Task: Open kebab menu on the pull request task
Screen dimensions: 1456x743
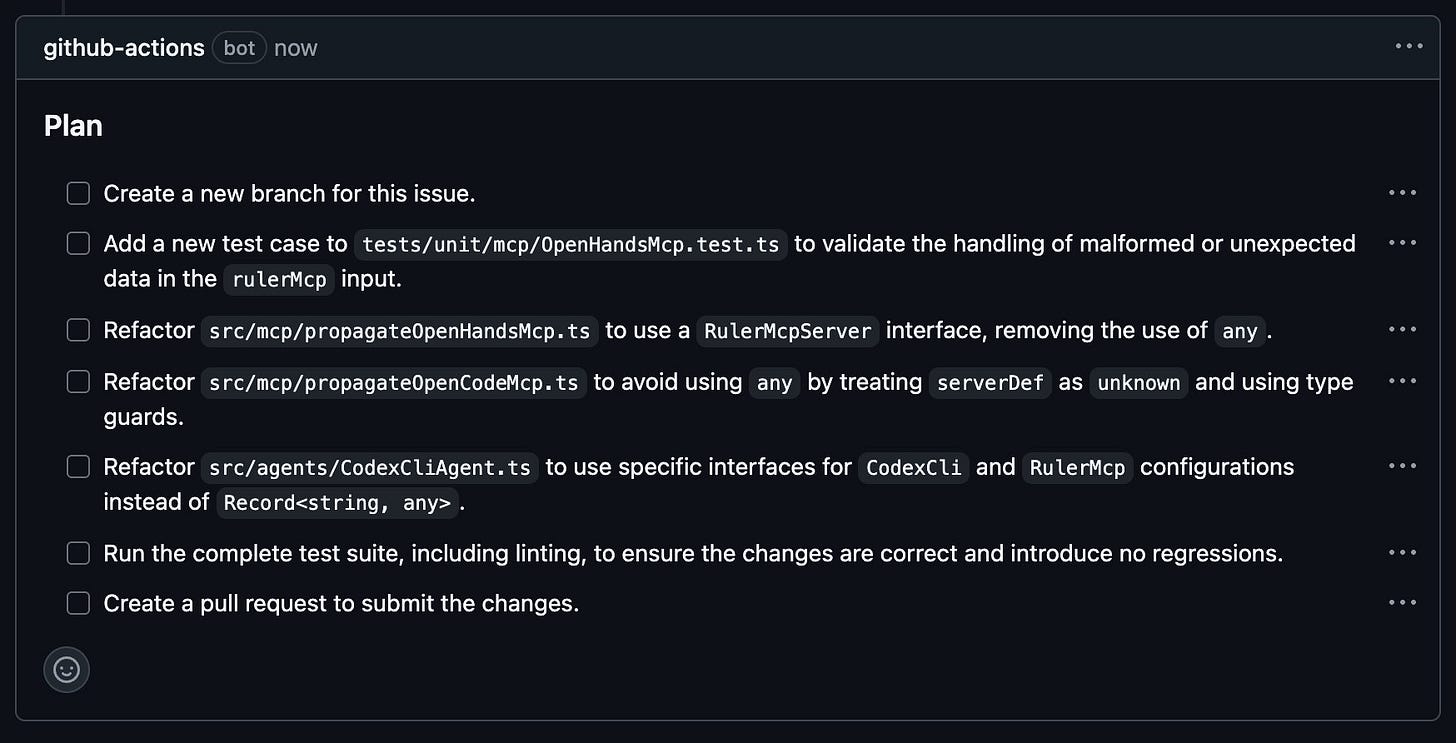Action: [x=1403, y=602]
